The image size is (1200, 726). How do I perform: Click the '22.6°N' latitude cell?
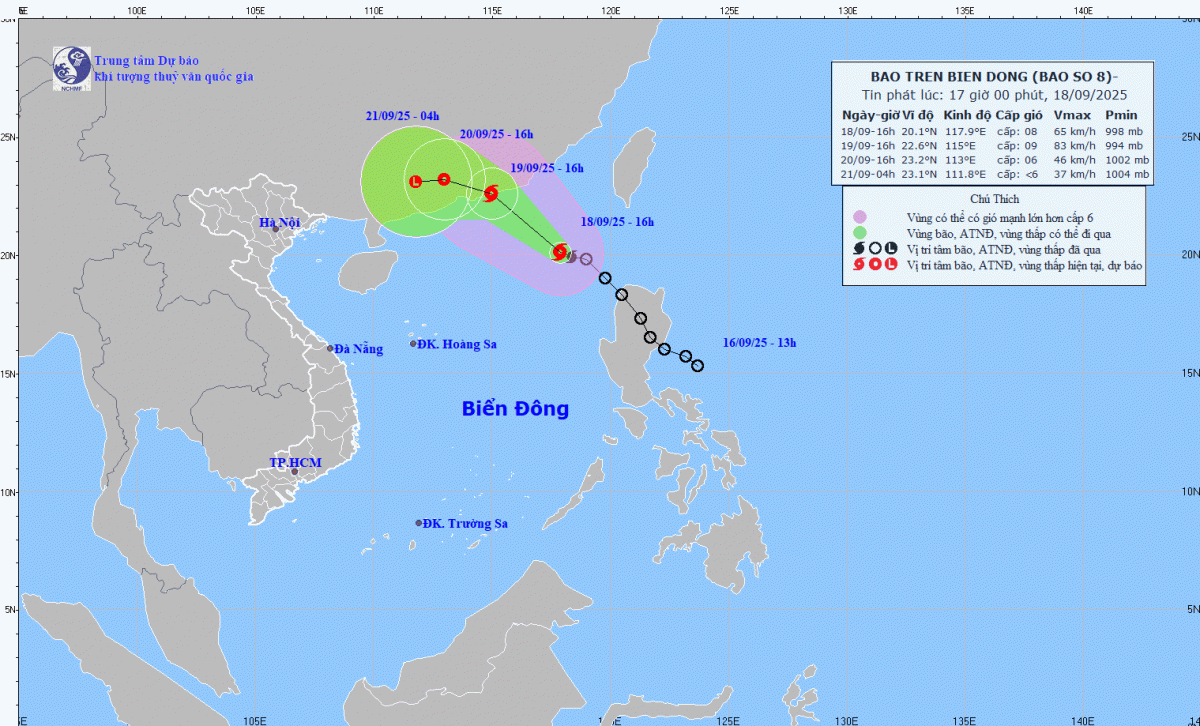click(x=918, y=145)
